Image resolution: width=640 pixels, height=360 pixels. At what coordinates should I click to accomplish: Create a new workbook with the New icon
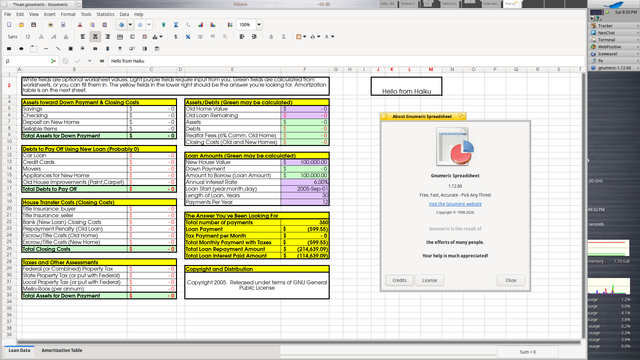9,25
